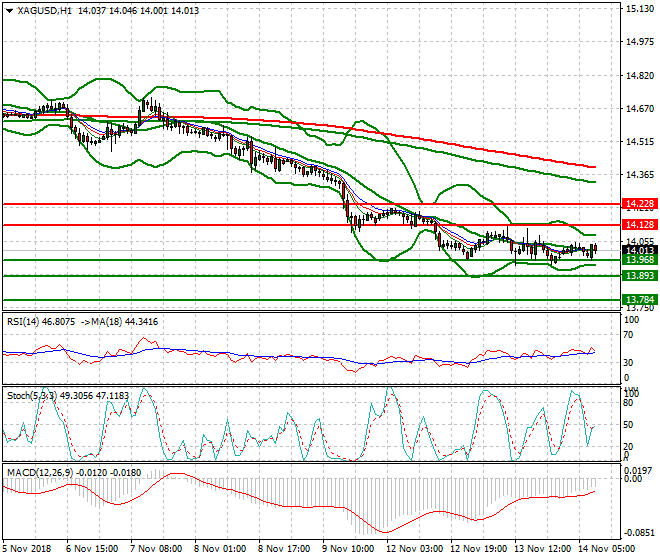Viewport: 660px width, 560px height.
Task: Select the 13.968 green support label
Action: point(638,260)
